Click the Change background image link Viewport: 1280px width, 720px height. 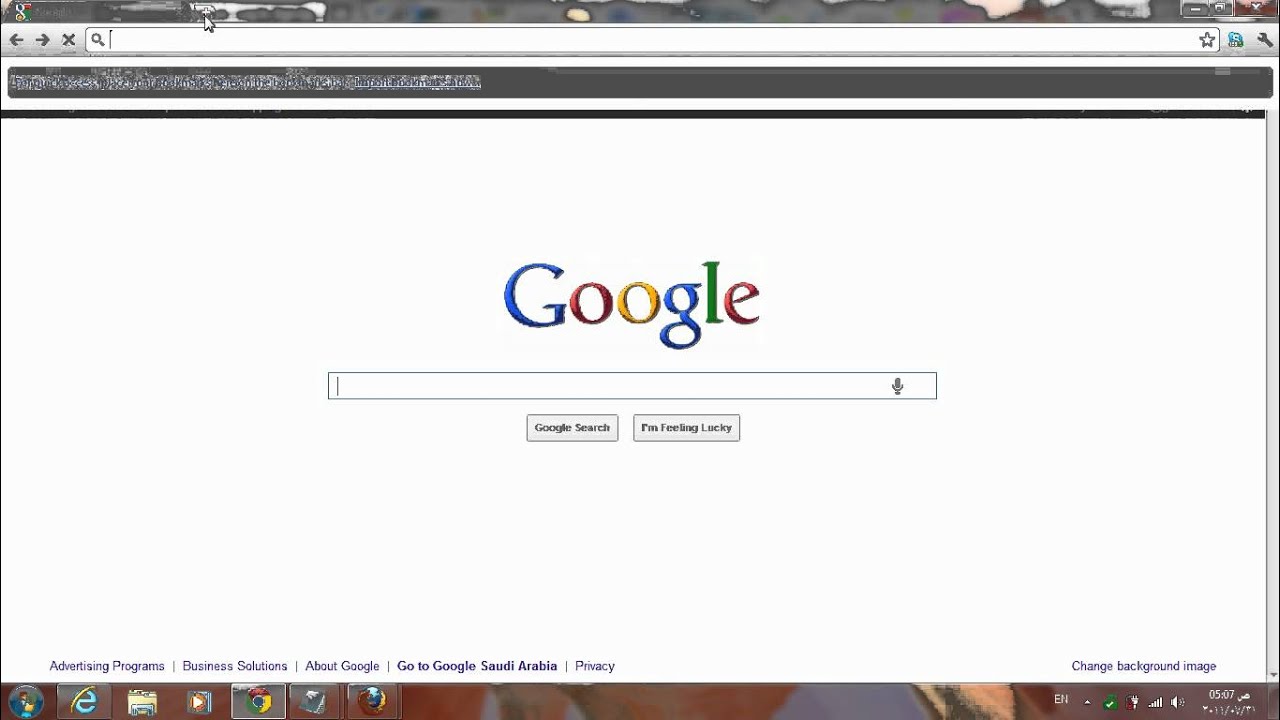pyautogui.click(x=1144, y=666)
